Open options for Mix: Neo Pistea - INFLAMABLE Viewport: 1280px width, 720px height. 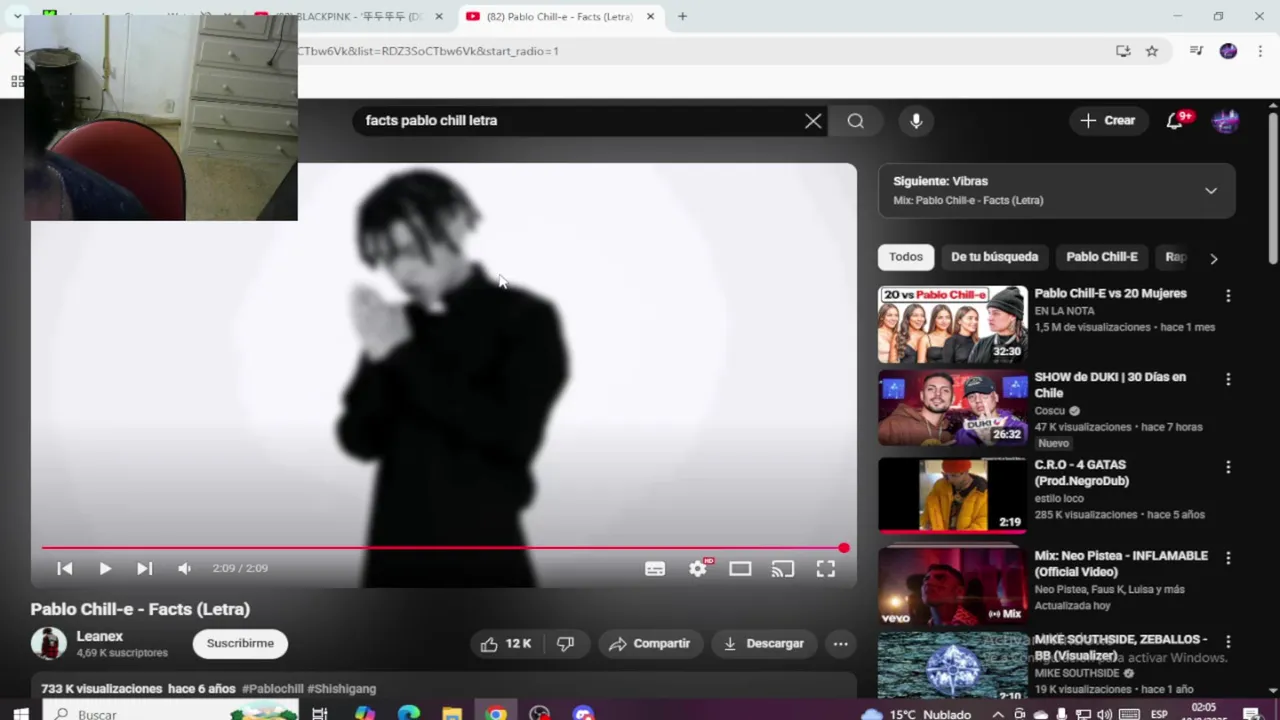(x=1228, y=558)
